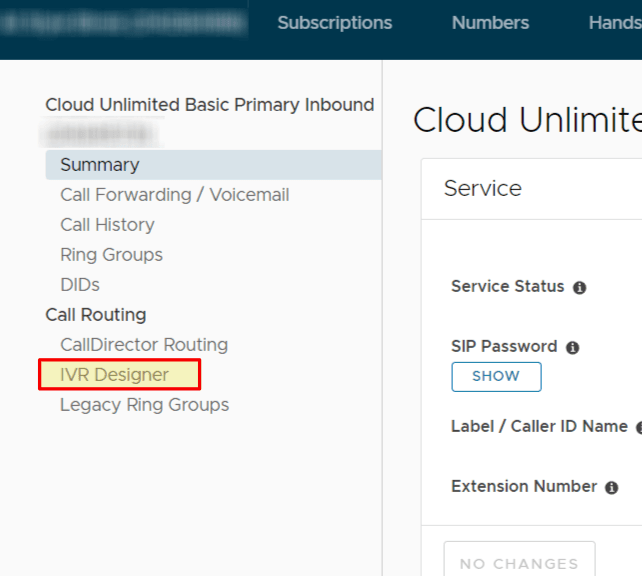Viewport: 642px width, 576px height.
Task: Select Summary in the sidebar
Action: click(100, 165)
